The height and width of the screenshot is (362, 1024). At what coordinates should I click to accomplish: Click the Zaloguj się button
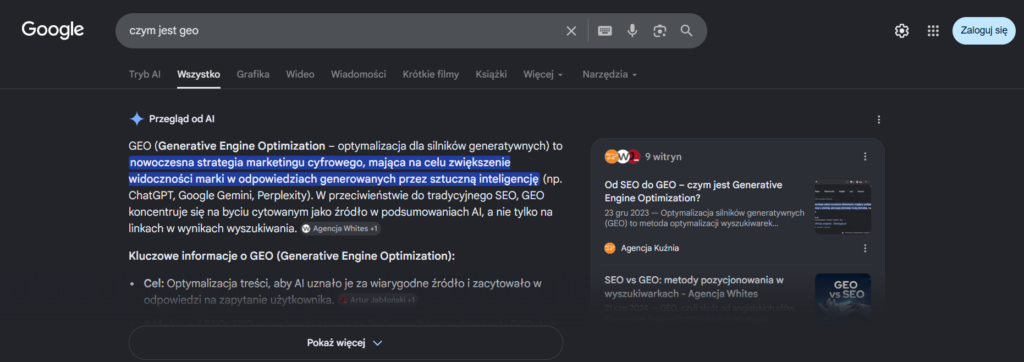(x=984, y=31)
